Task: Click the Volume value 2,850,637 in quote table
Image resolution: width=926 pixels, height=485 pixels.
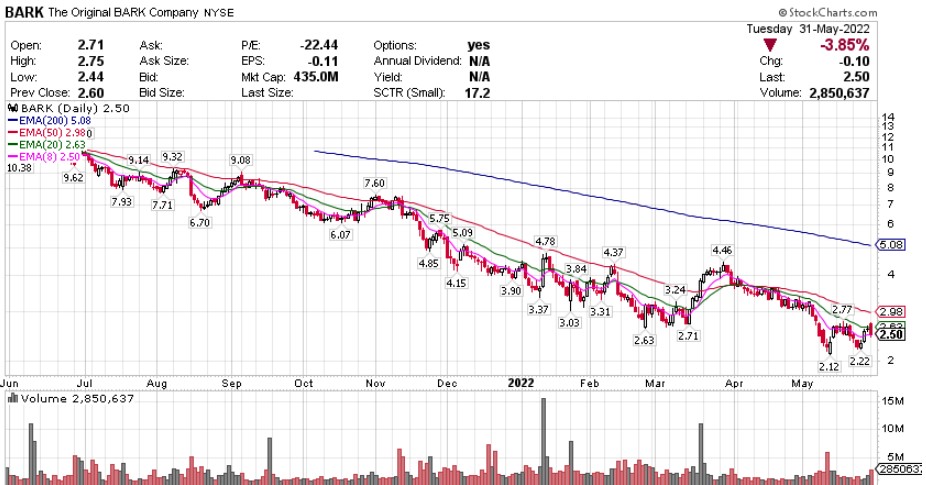Action: pos(838,93)
